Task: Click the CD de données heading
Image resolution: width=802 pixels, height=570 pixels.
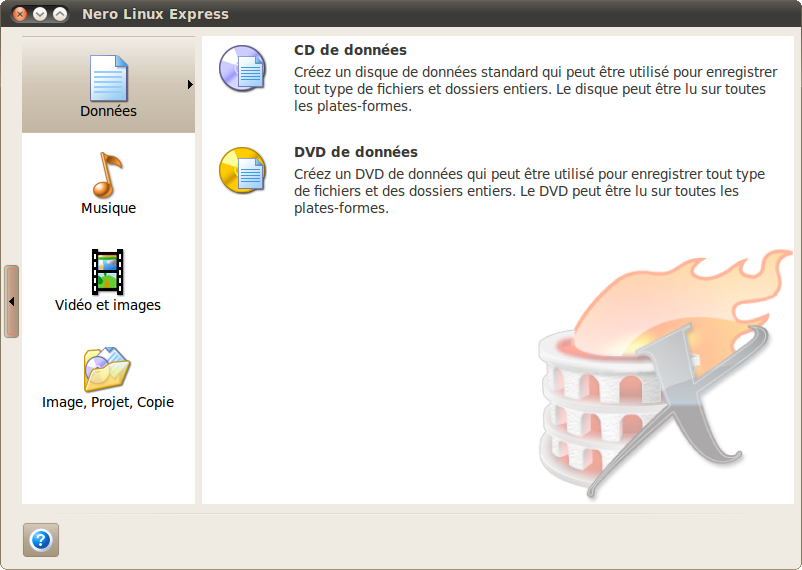Action: click(350, 50)
